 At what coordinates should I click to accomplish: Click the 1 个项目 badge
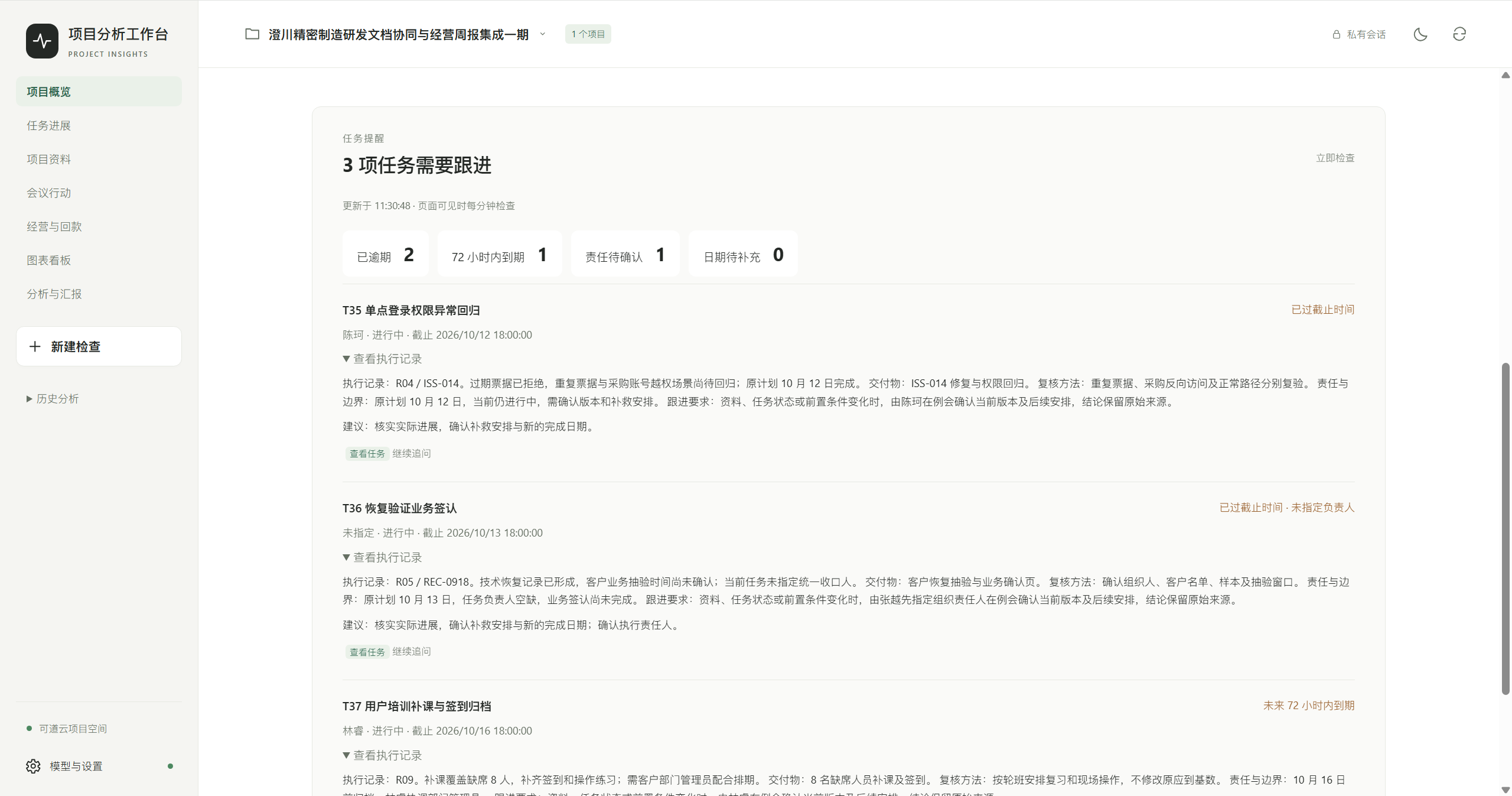point(588,34)
